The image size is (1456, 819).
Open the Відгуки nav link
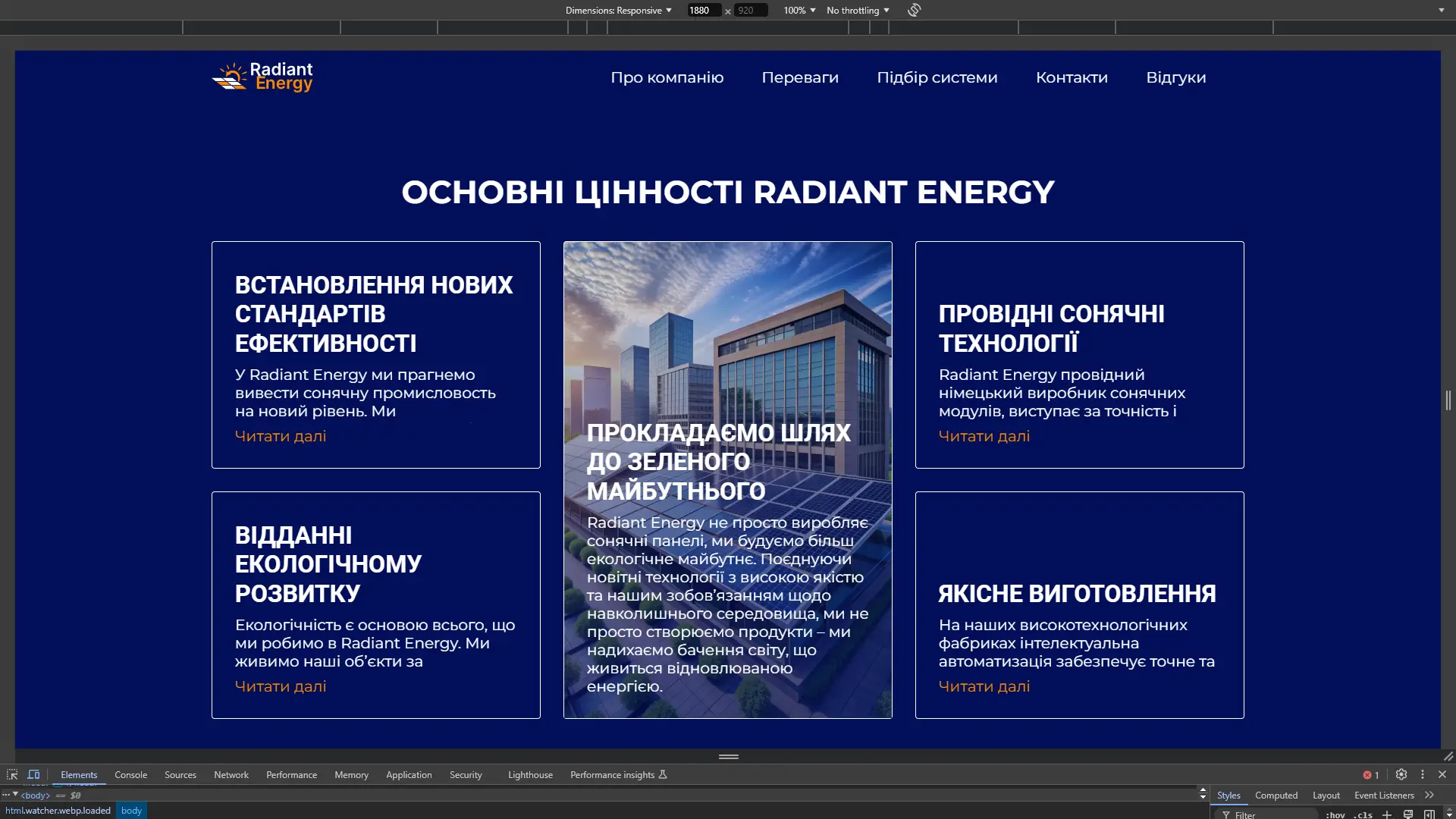(1176, 77)
